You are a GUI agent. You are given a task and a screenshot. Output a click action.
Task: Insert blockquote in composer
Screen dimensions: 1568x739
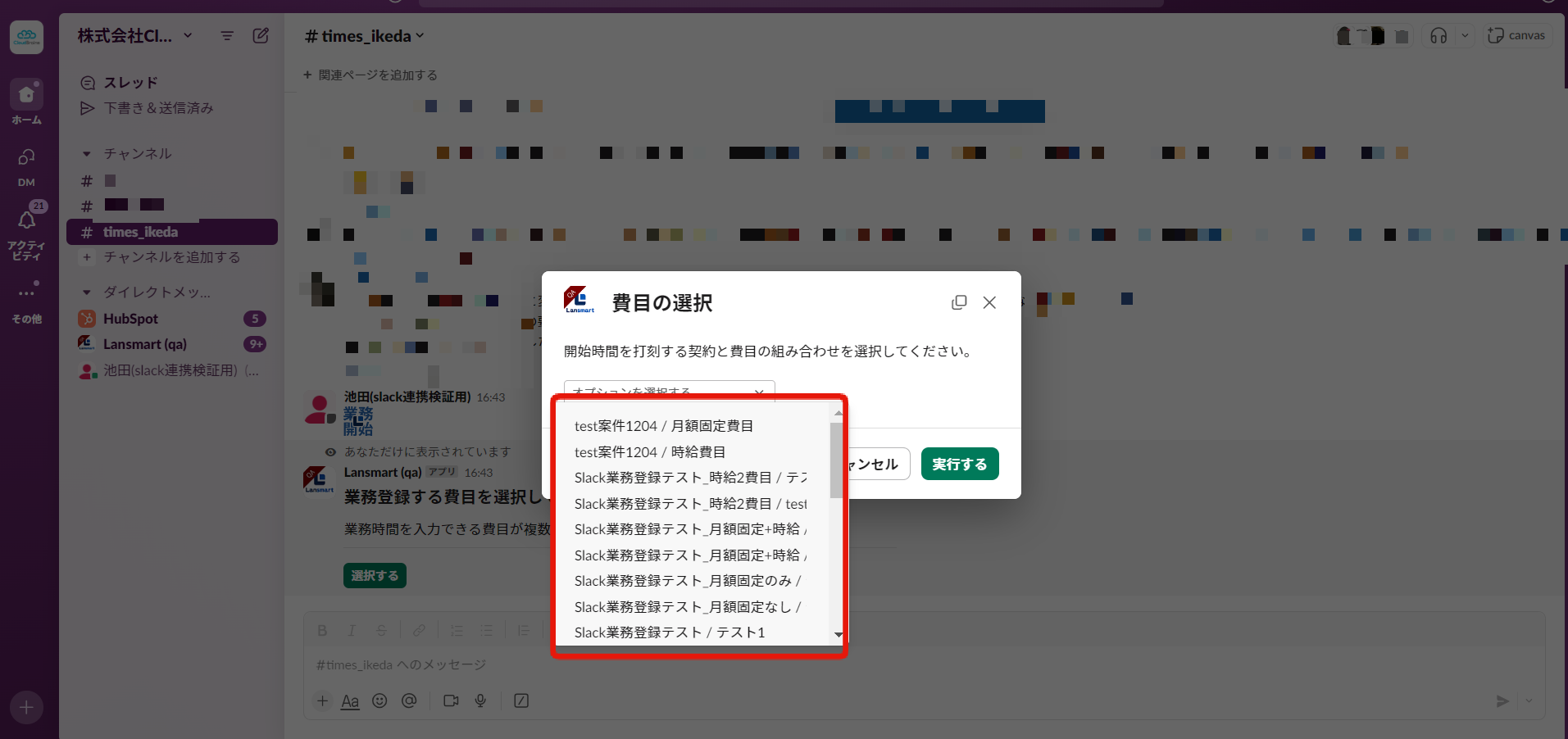[524, 630]
